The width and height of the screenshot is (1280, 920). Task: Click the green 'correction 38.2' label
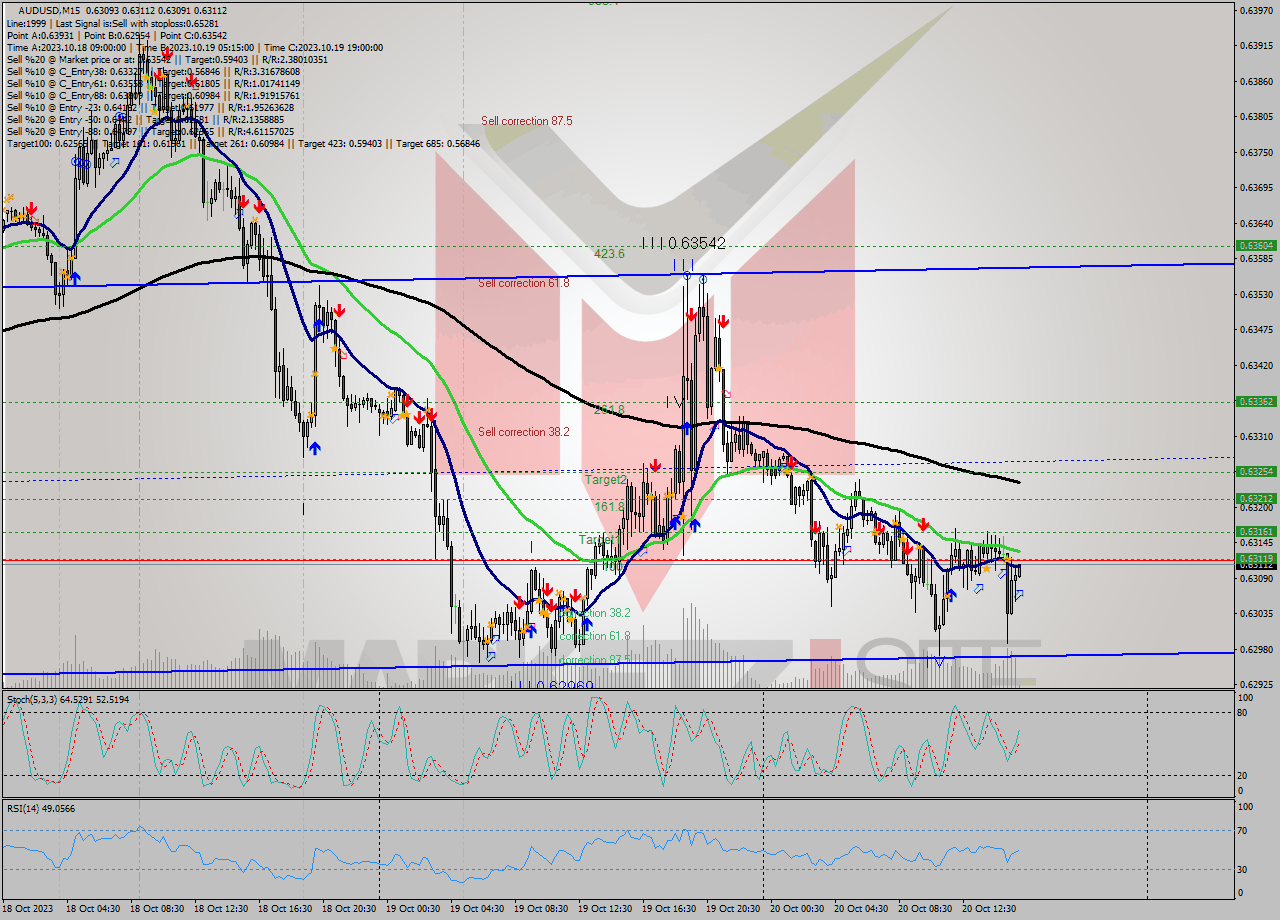coord(595,613)
